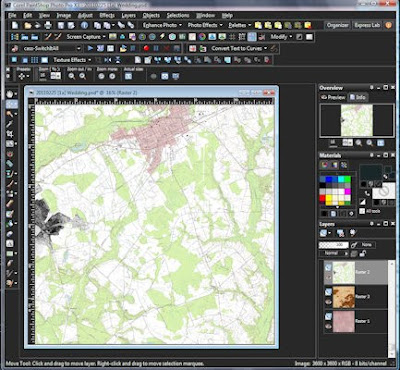Open Screen Capture dropdown
Viewport: 400px width, 370px height.
tap(86, 37)
